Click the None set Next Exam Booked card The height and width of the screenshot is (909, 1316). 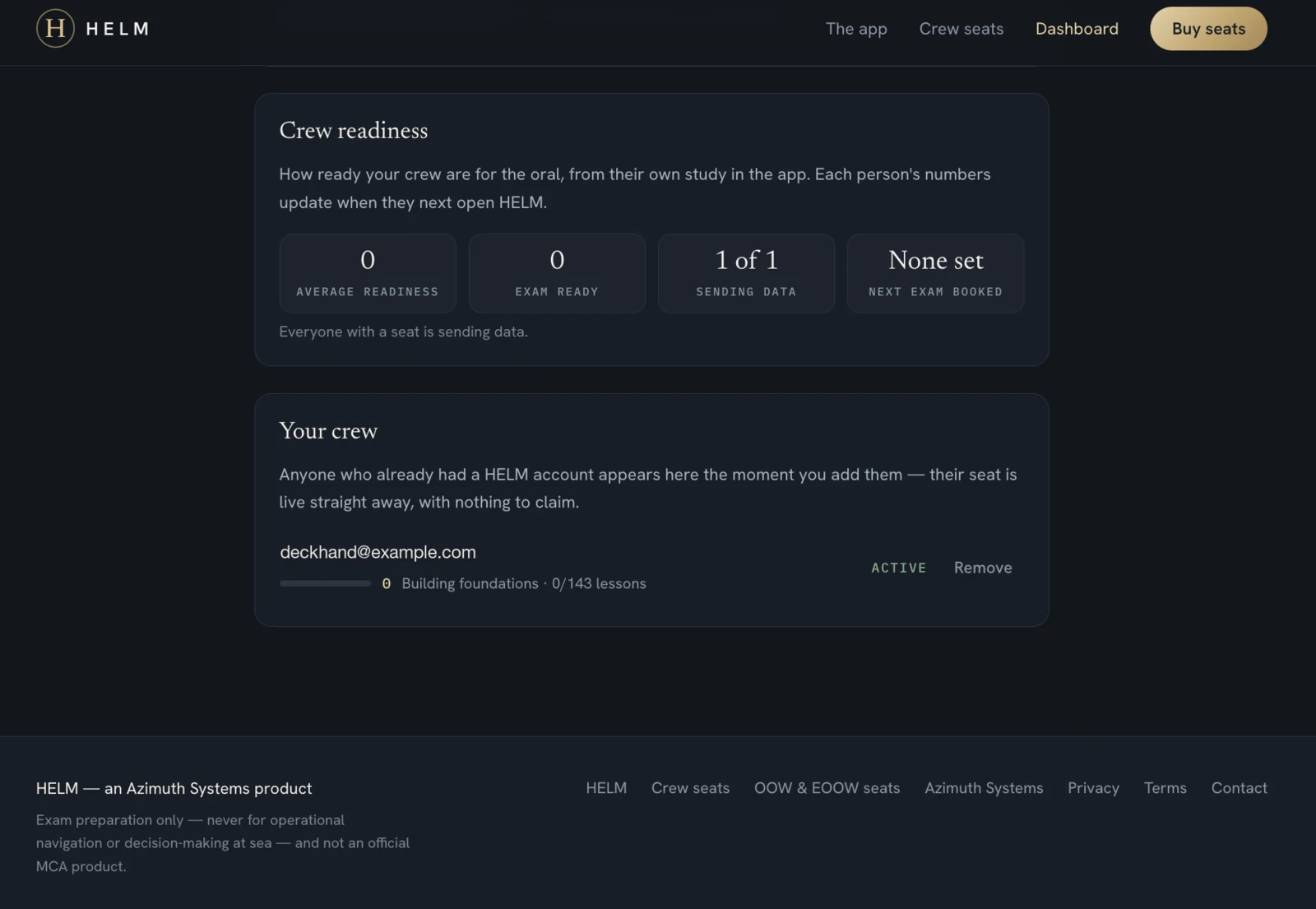[935, 273]
